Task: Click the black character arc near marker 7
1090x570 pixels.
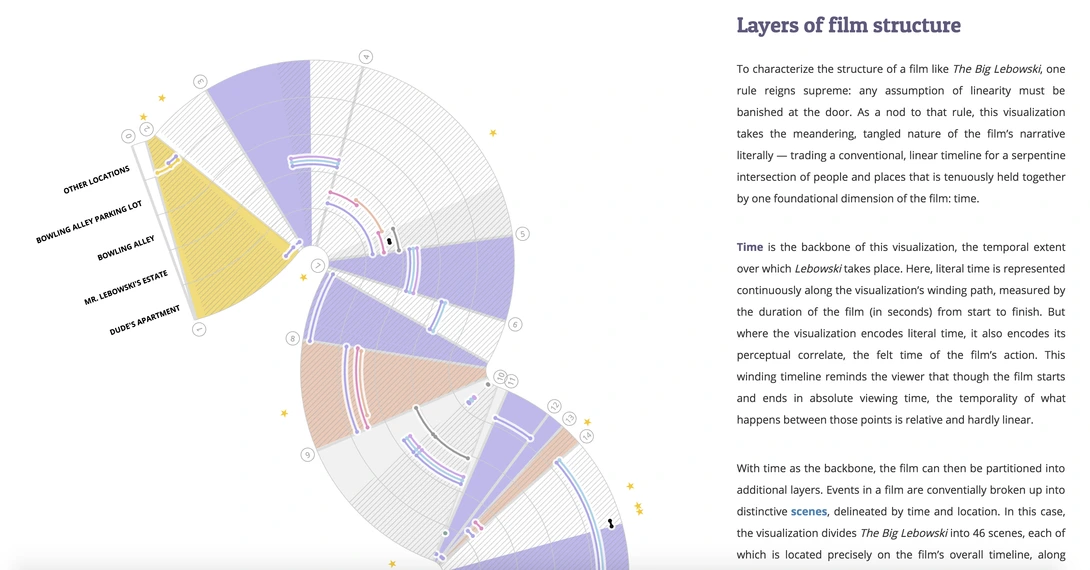Action: tap(389, 241)
